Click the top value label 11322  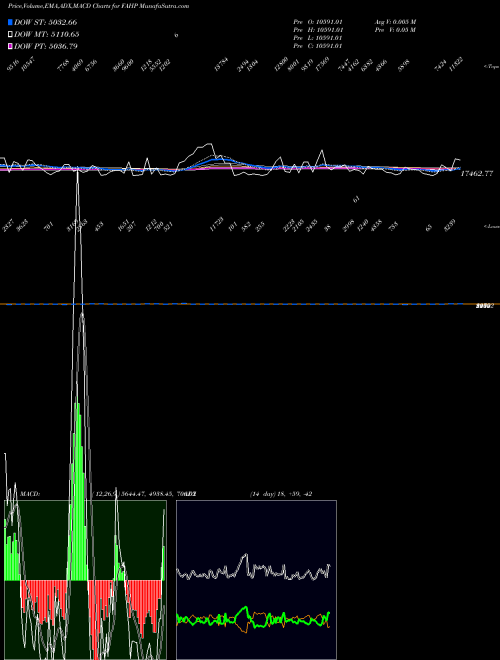[x=456, y=64]
